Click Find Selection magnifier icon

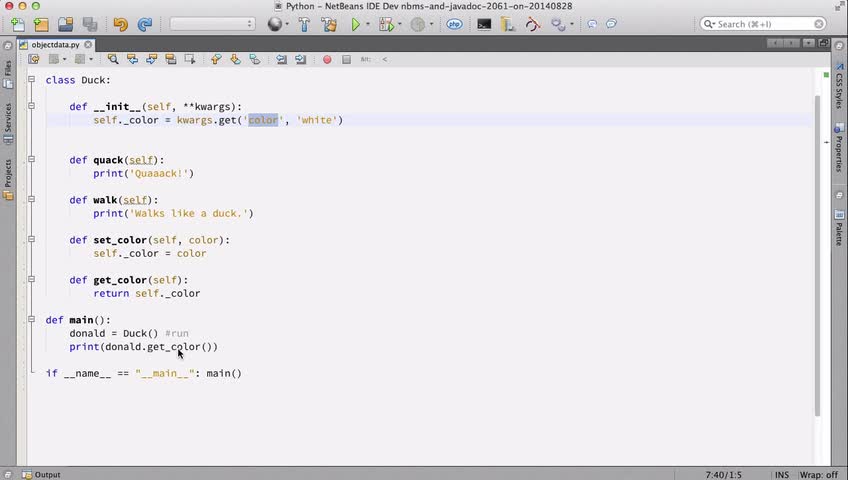tap(112, 59)
